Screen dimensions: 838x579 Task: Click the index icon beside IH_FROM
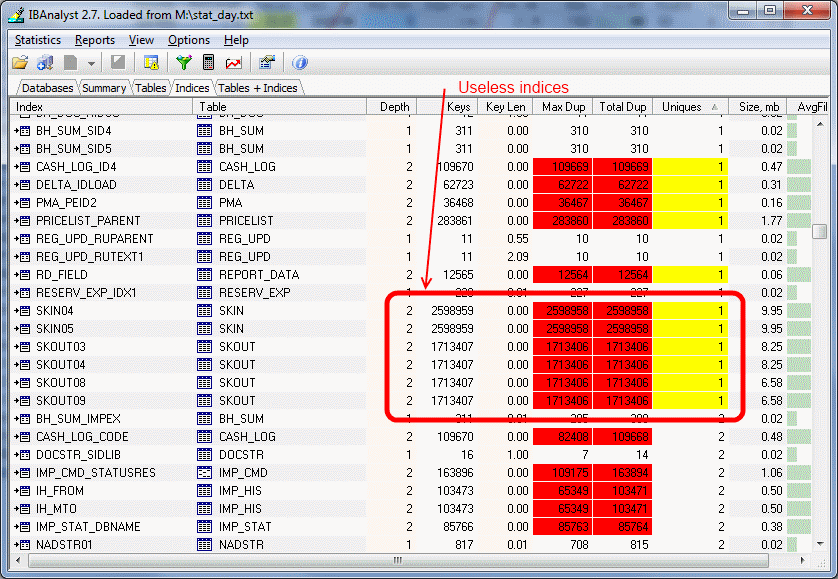[24, 491]
